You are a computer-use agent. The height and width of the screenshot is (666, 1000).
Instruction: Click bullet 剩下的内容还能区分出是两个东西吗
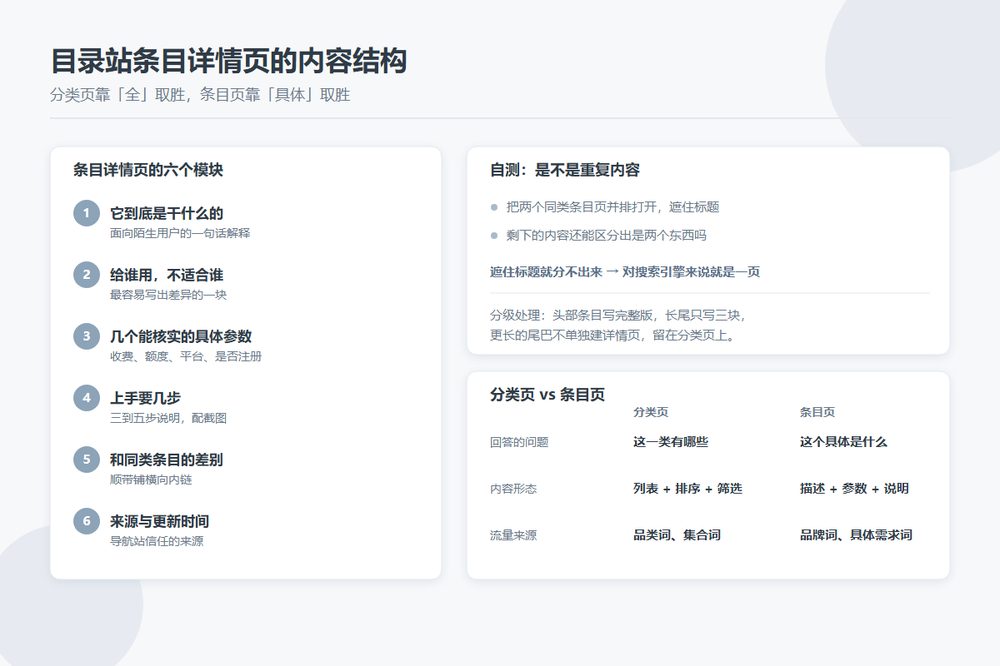[x=607, y=235]
